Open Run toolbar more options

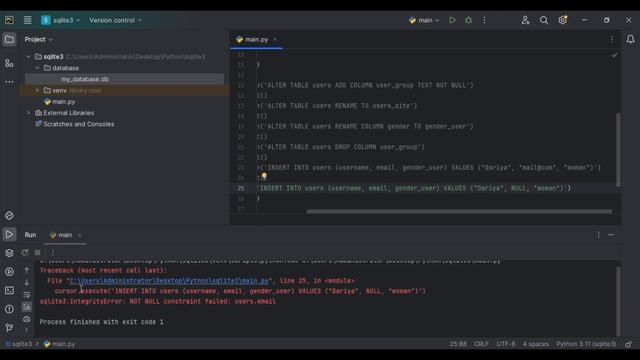pyautogui.click(x=53, y=253)
